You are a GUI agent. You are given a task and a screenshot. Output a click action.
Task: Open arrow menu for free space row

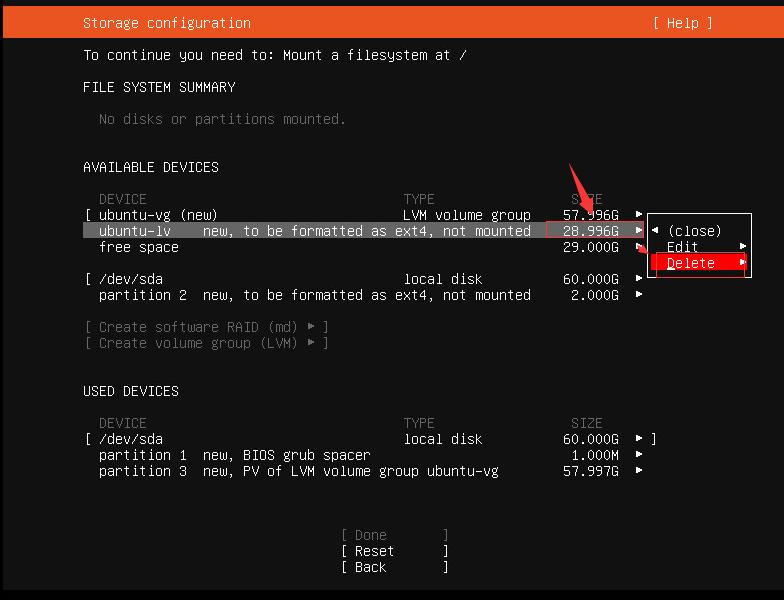(x=639, y=247)
